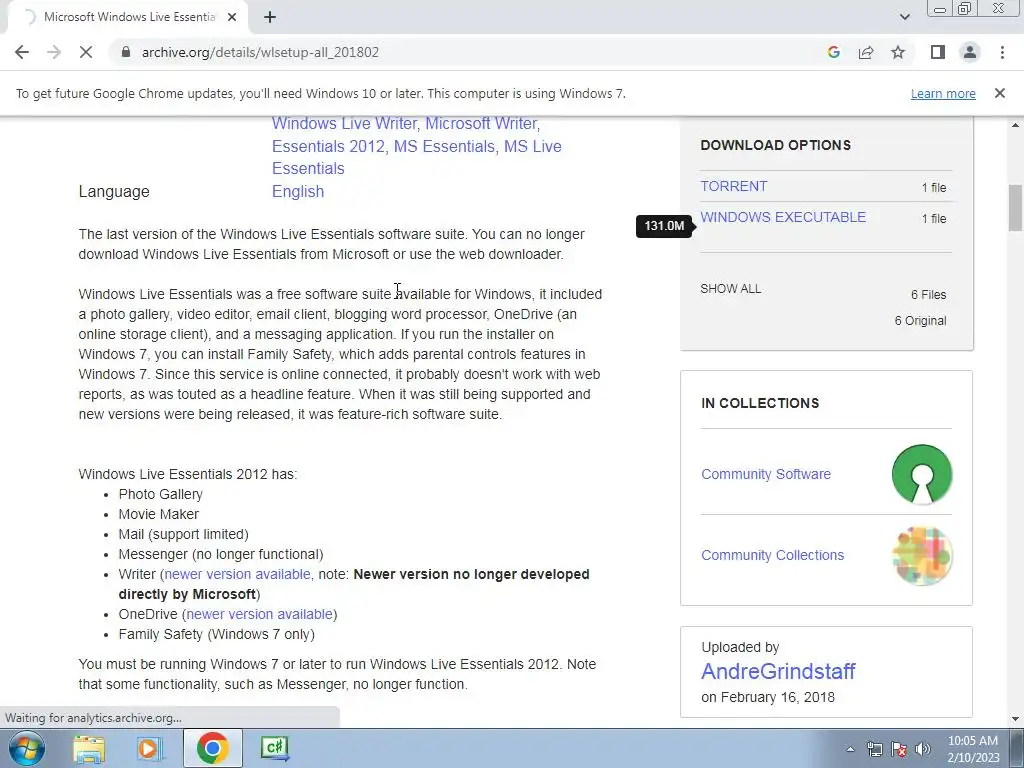1024x768 pixels.
Task: Open uploader AndreGrindstaff profile
Action: tap(778, 671)
